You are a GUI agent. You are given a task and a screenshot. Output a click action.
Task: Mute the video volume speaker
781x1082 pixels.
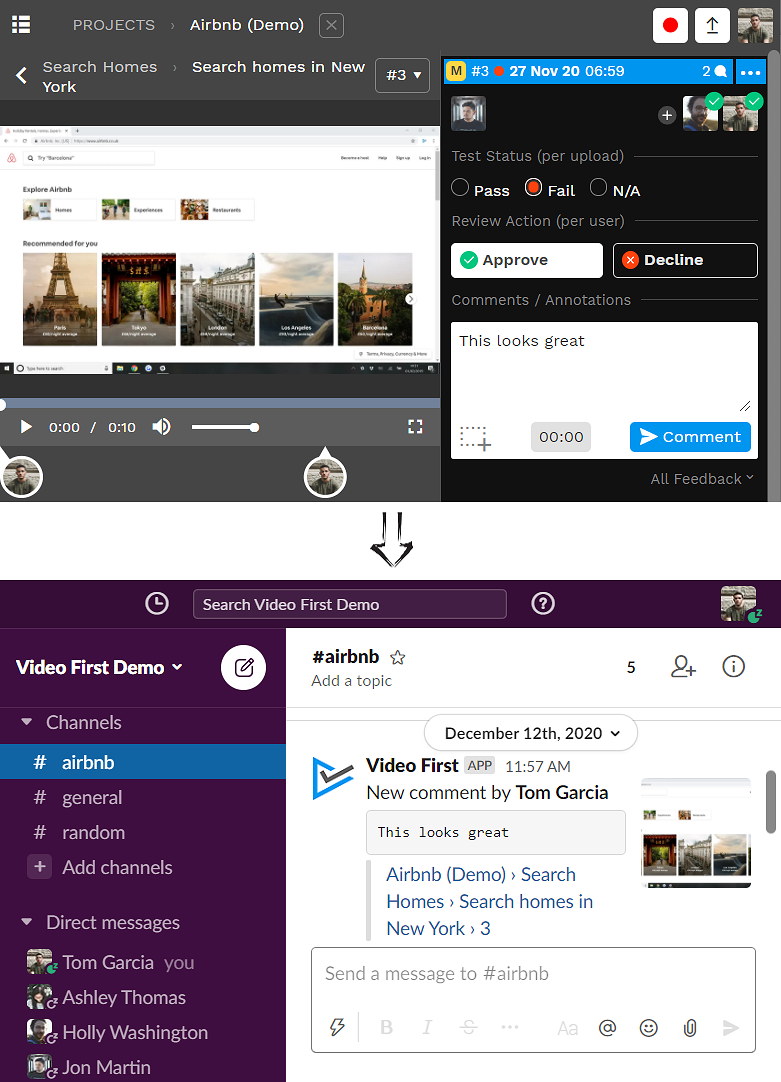(x=161, y=427)
